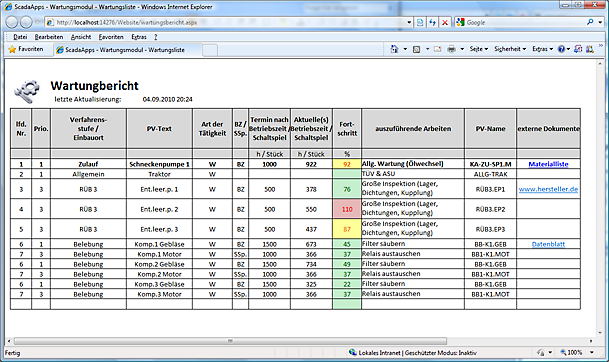Open the Bearbeiten menu
The width and height of the screenshot is (609, 362).
tap(49, 37)
